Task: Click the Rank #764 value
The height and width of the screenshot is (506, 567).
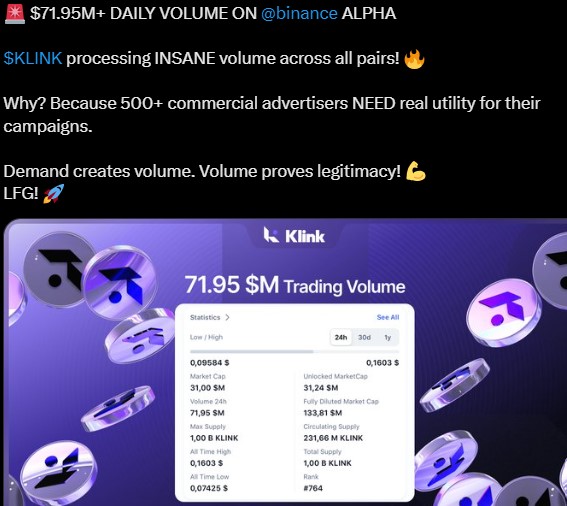Action: coord(313,488)
